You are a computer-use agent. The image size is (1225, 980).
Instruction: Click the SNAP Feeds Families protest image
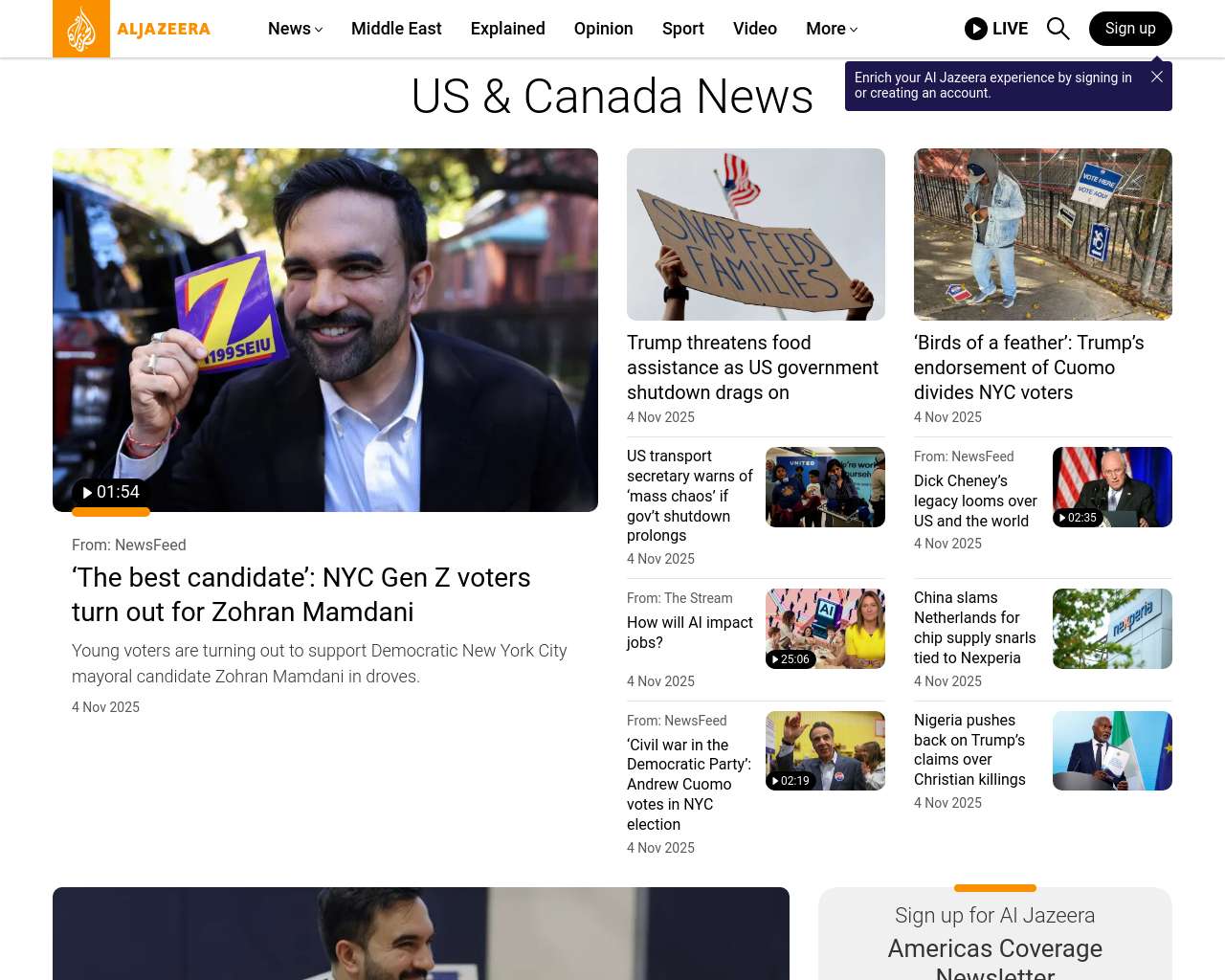(x=756, y=234)
